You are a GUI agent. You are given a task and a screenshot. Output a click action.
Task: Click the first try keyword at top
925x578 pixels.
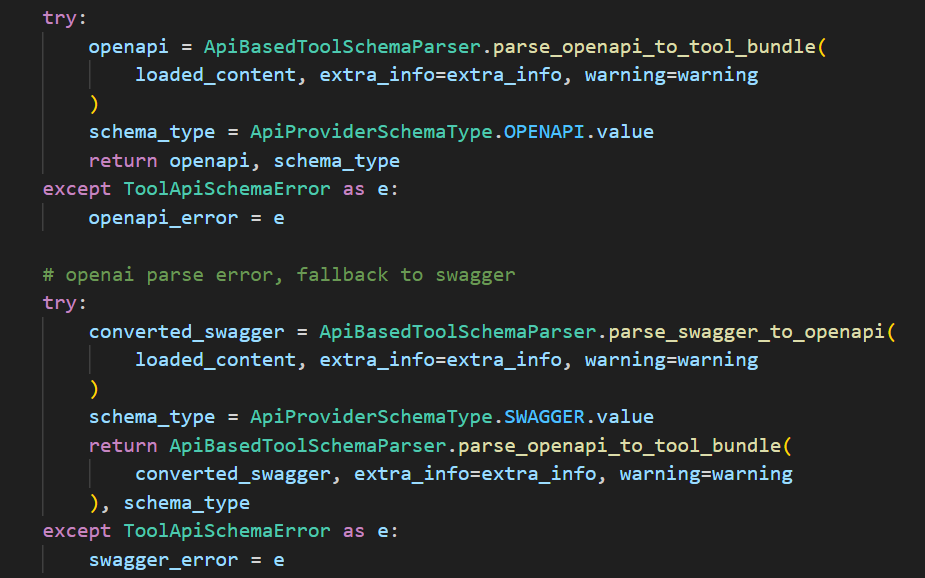coord(65,18)
